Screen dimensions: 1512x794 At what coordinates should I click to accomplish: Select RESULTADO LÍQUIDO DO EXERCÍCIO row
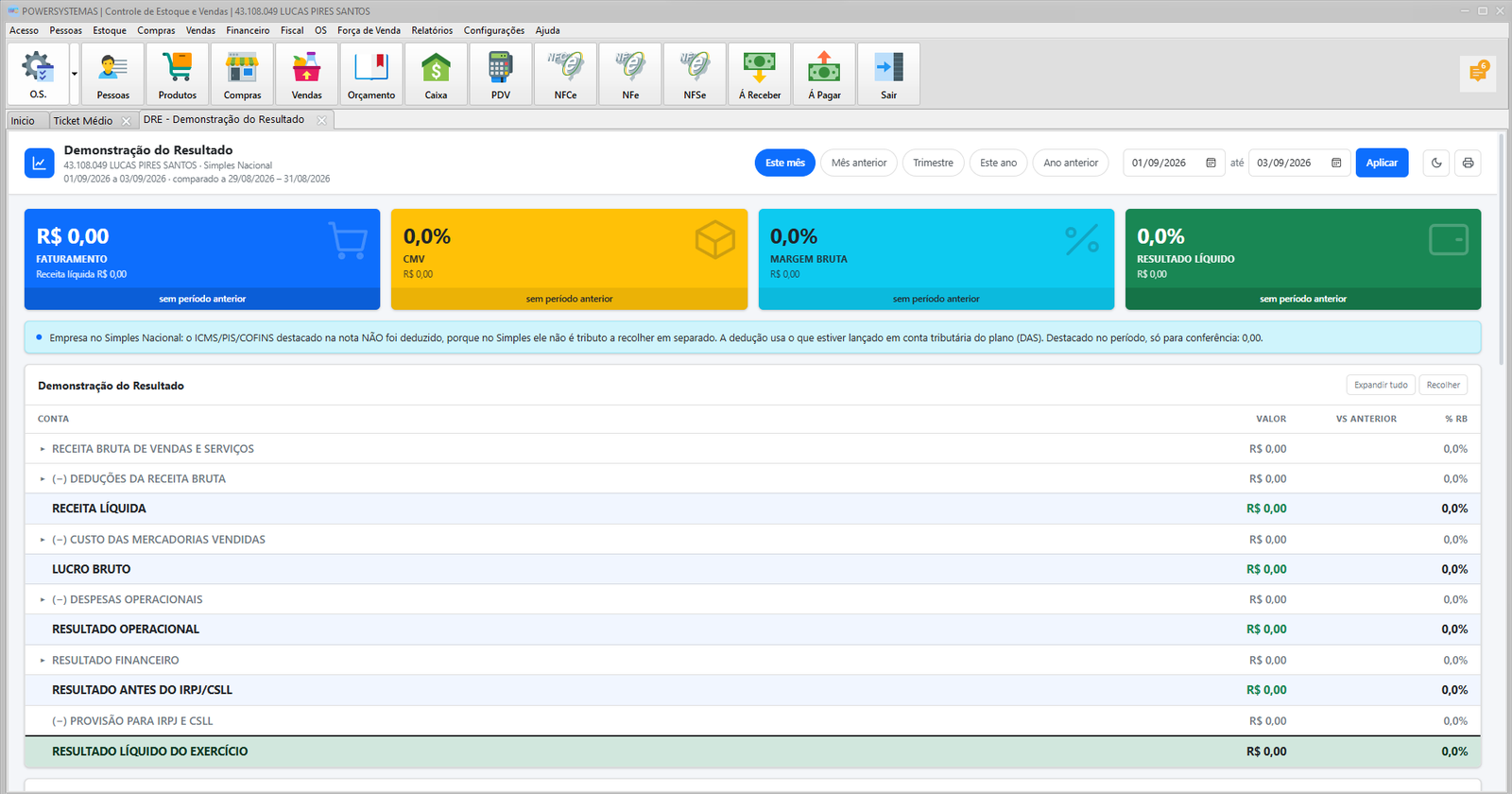(x=753, y=751)
